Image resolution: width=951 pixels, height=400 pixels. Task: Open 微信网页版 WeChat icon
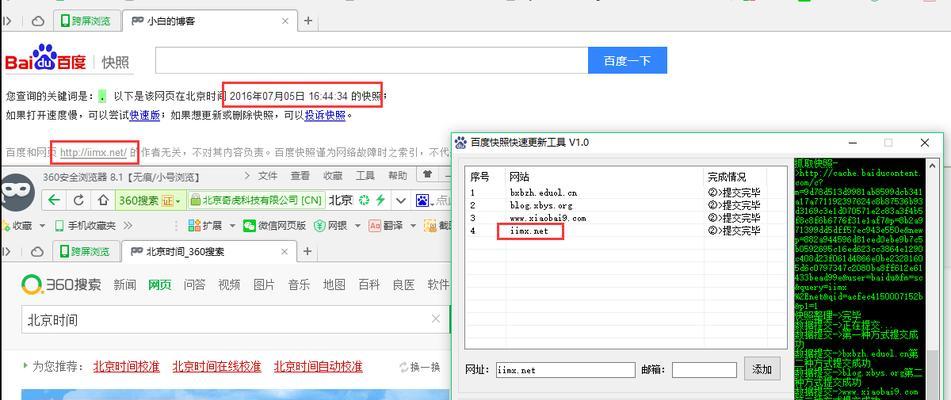click(249, 225)
